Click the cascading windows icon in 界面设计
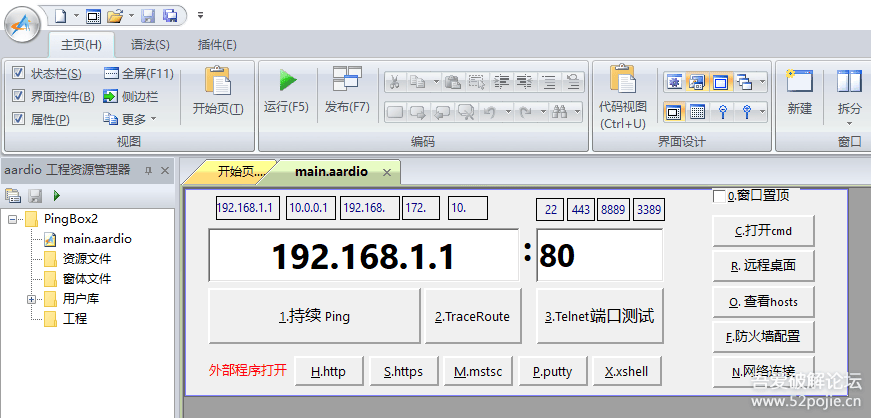Screen dimensions: 871x418 tap(743, 82)
